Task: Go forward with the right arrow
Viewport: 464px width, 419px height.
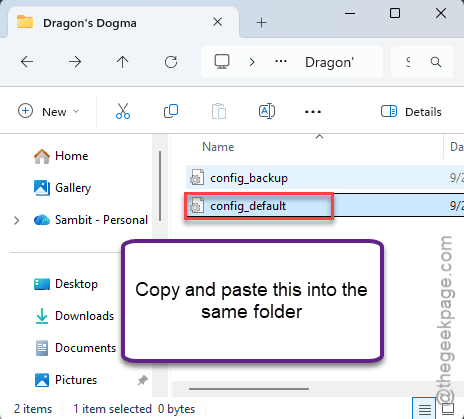Action: click(x=75, y=62)
